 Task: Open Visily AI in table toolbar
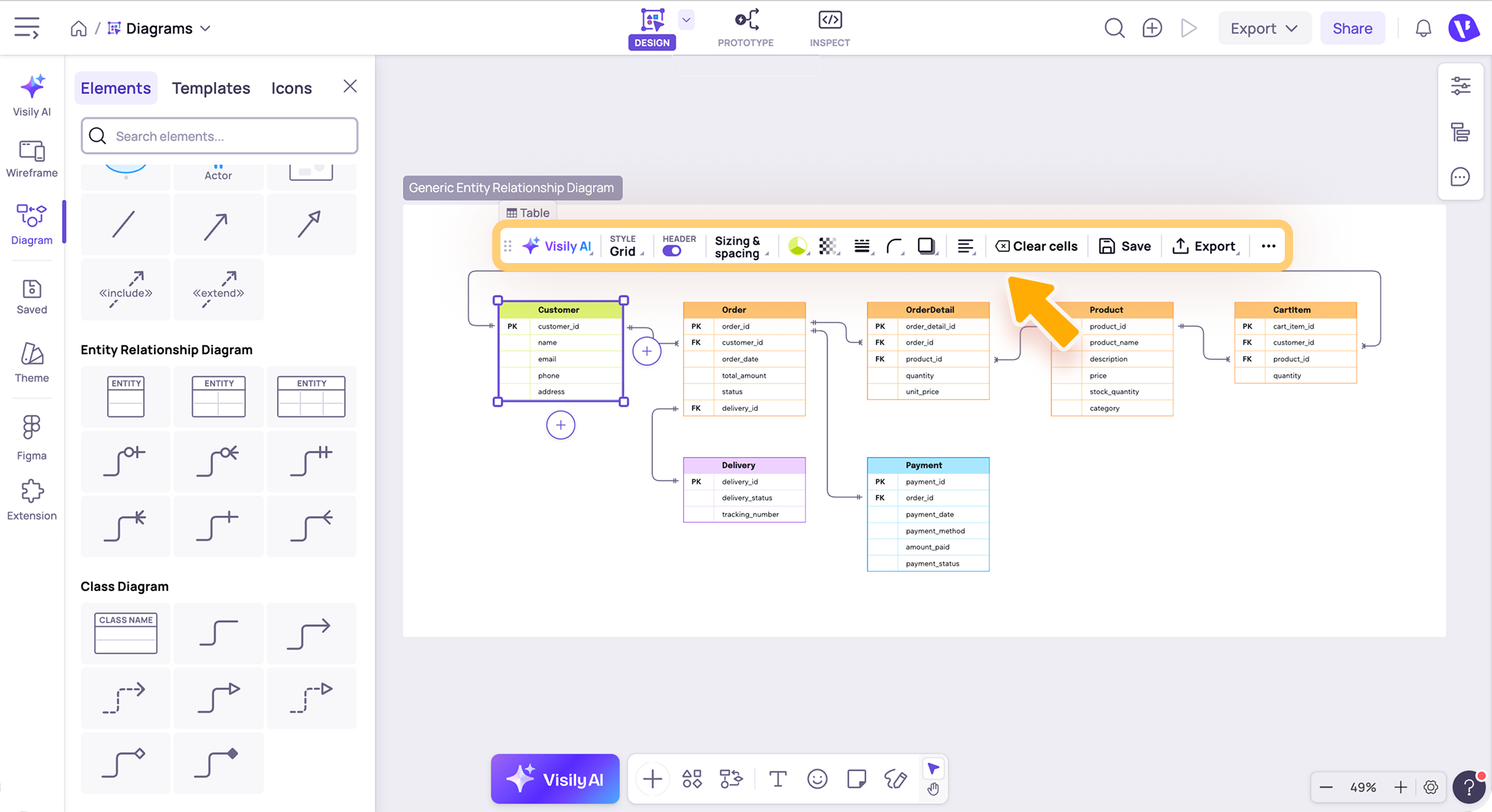[x=557, y=246]
